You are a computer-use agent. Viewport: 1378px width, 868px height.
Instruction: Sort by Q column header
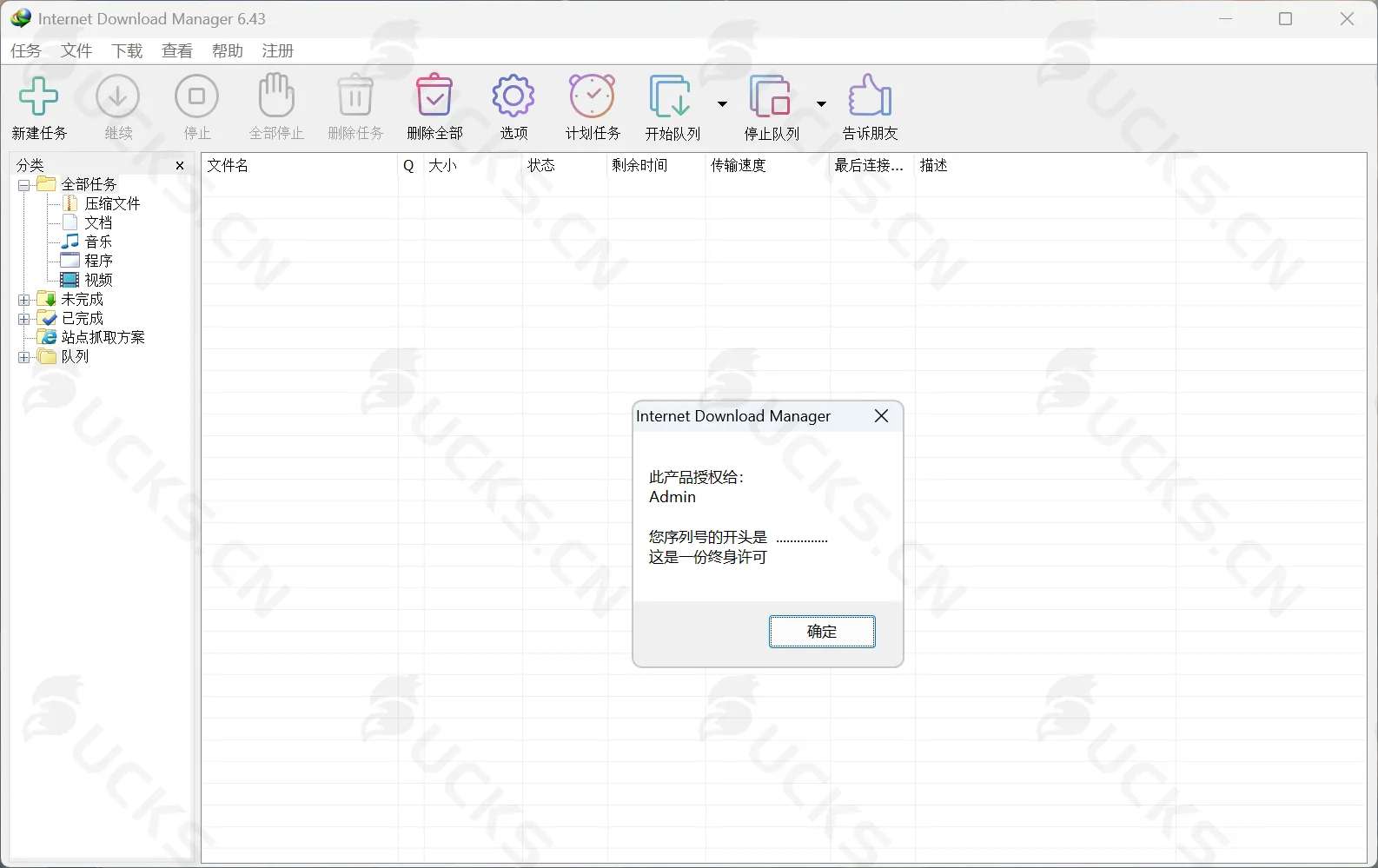click(411, 165)
